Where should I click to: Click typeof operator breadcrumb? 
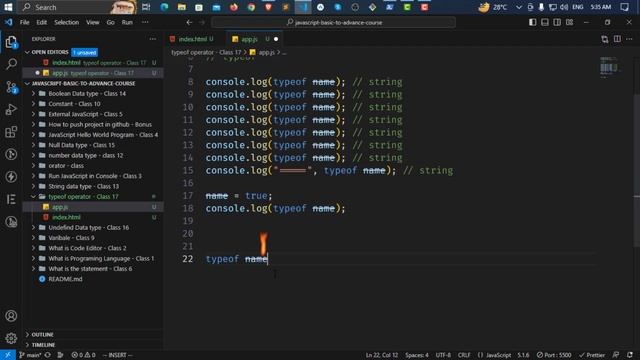click(x=206, y=52)
